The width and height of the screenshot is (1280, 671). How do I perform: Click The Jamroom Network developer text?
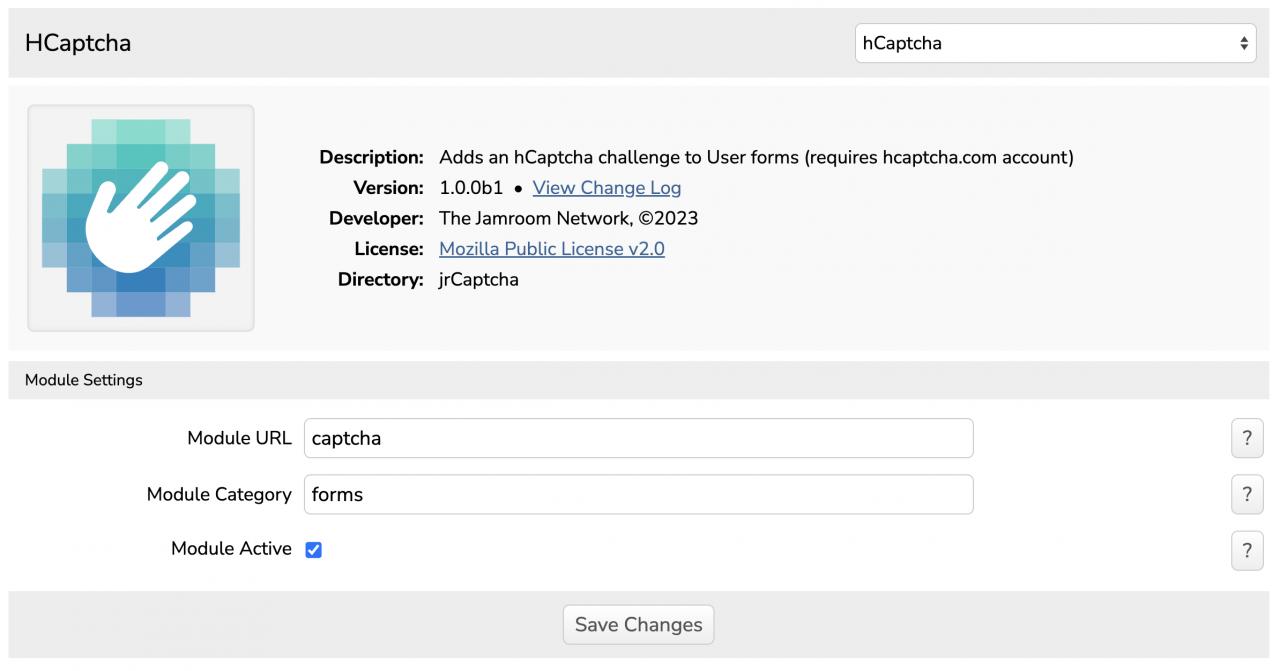tap(568, 218)
